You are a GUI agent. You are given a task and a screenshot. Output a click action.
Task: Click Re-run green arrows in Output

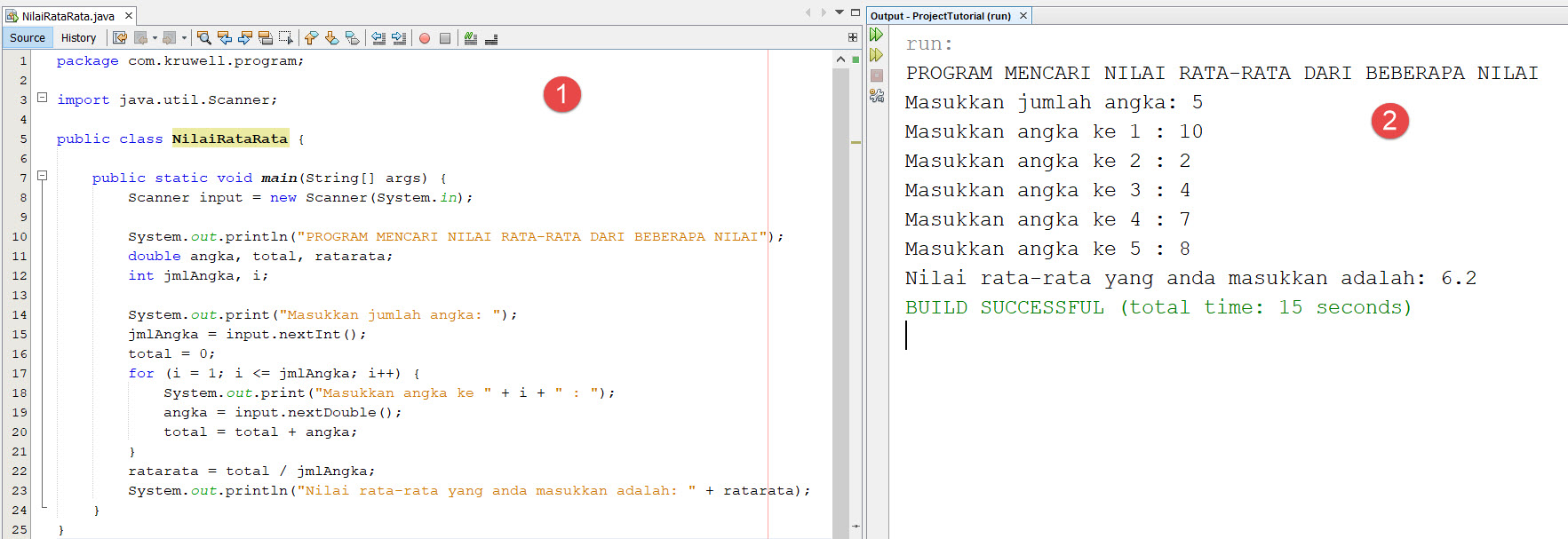[877, 35]
